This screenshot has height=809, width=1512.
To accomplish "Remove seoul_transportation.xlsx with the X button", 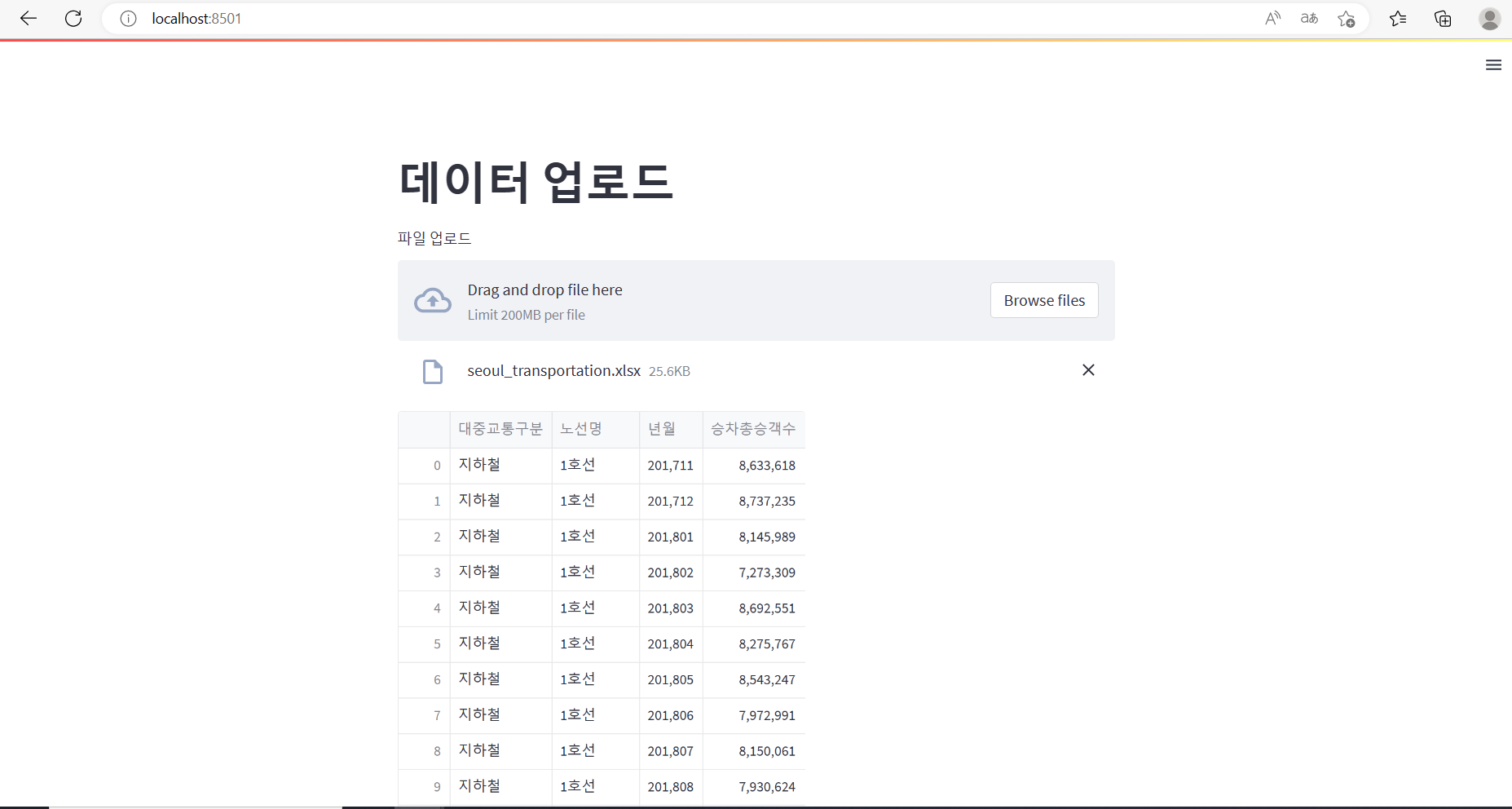I will (1088, 370).
